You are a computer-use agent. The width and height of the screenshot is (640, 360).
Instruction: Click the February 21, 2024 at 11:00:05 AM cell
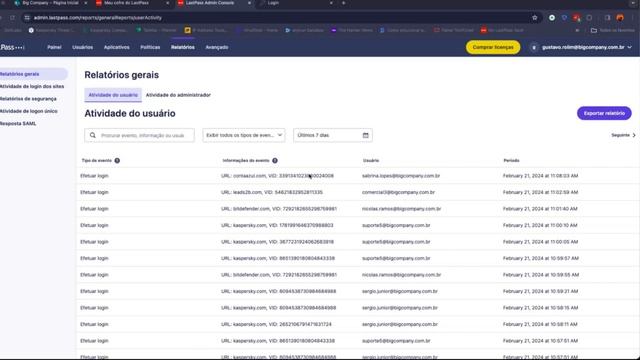coord(540,242)
